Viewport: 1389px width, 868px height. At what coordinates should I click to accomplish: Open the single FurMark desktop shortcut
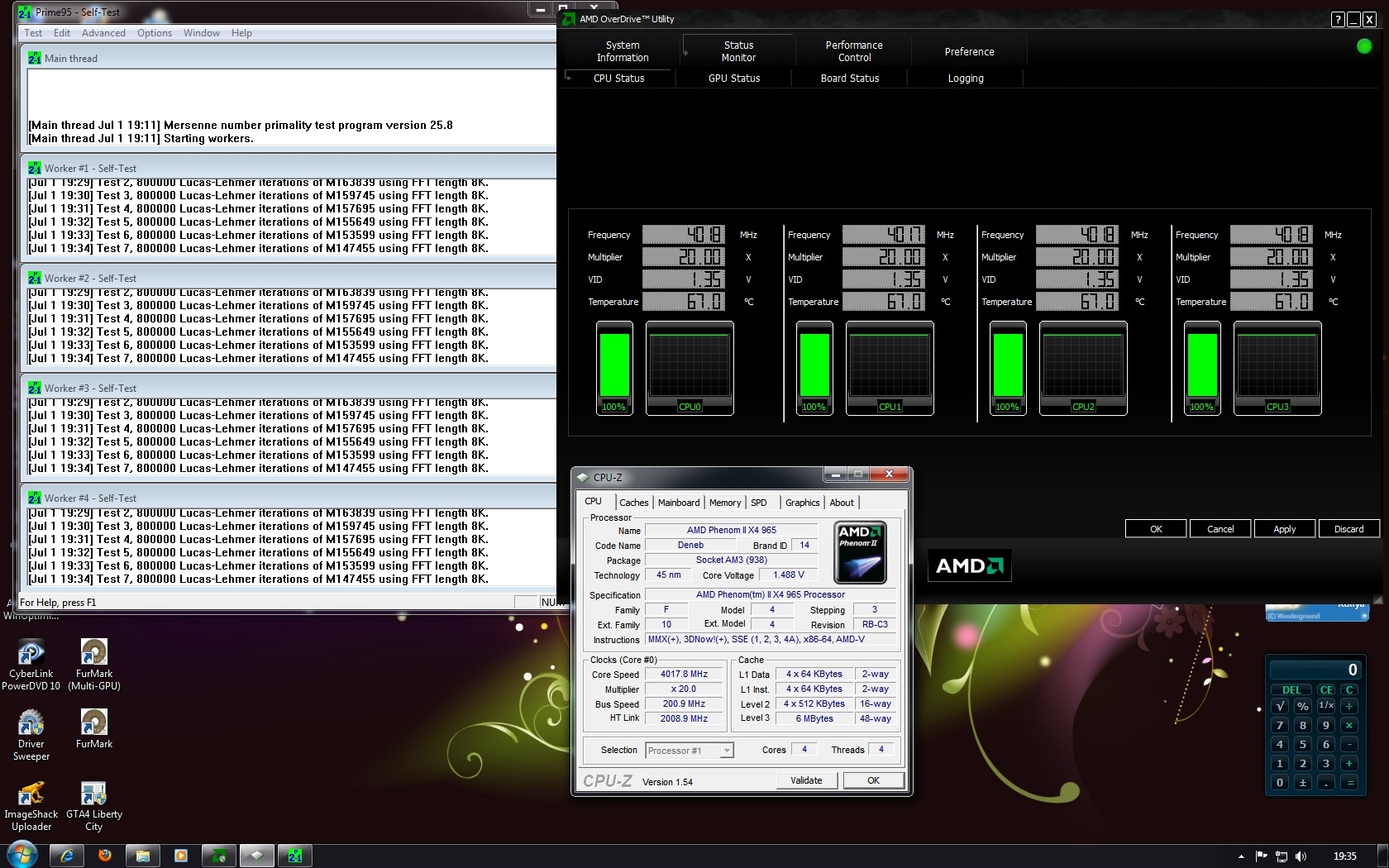(94, 729)
